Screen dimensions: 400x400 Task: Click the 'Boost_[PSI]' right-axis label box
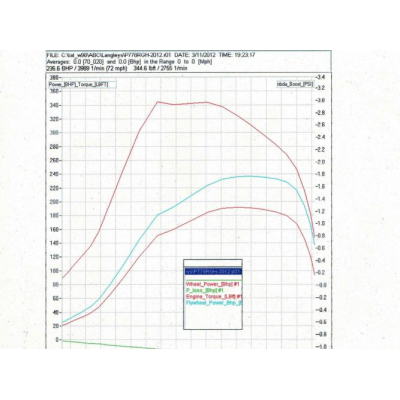point(295,84)
